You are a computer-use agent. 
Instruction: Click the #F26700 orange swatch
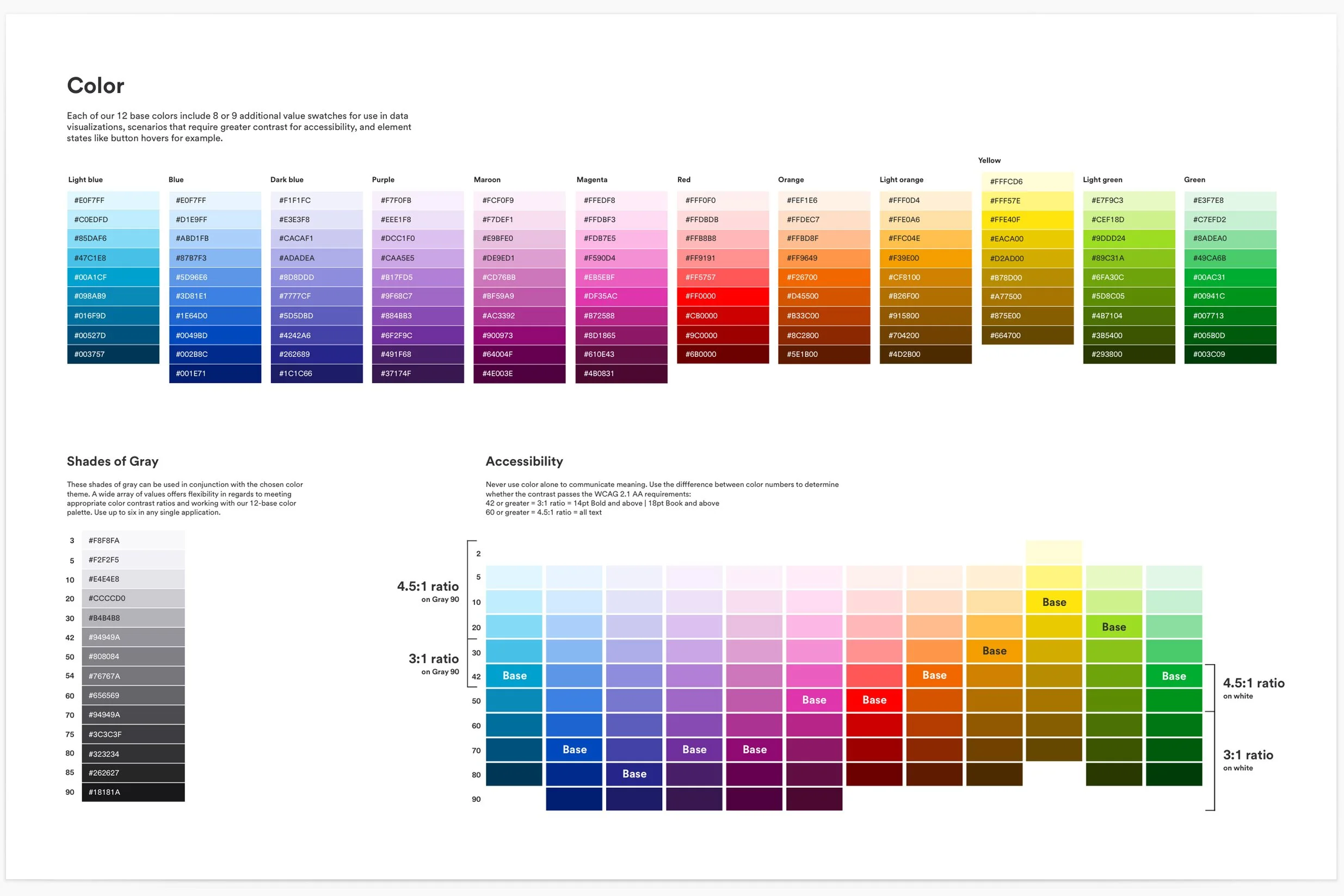pyautogui.click(x=824, y=277)
